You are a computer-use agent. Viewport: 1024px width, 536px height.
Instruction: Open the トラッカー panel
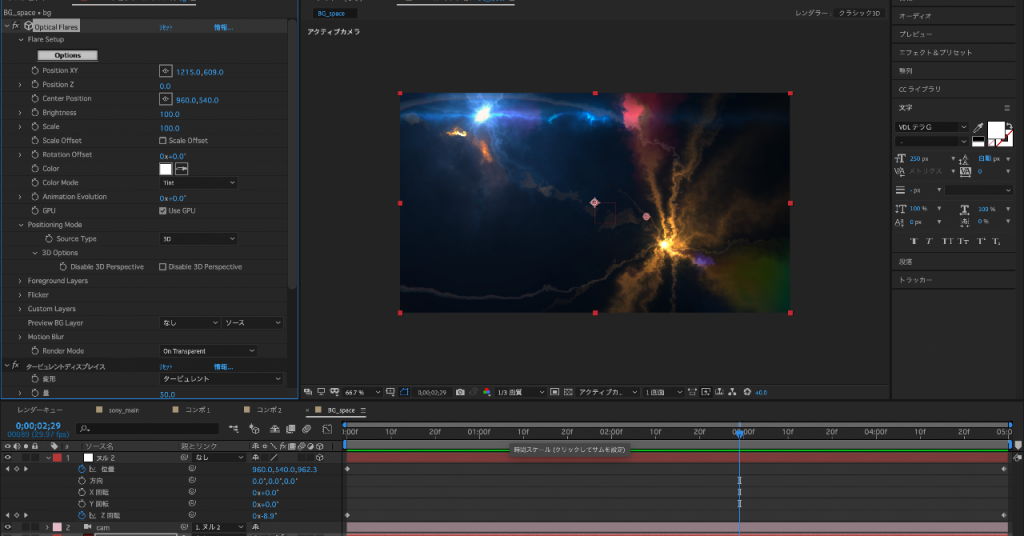click(916, 279)
